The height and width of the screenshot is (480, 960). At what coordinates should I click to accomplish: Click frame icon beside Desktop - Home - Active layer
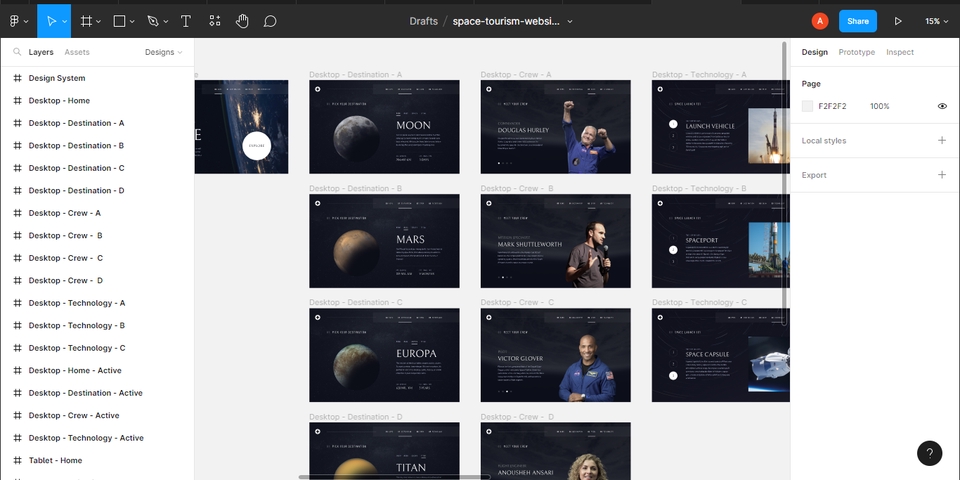[17, 370]
